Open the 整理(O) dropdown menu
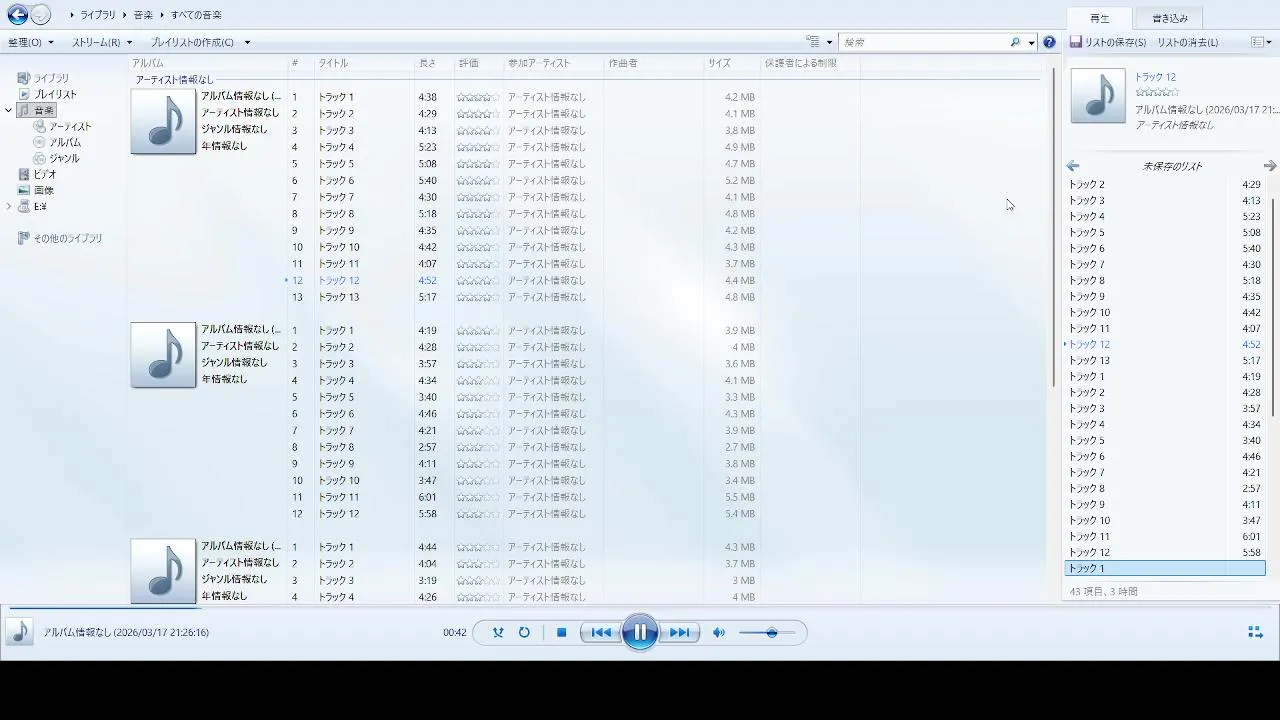1280x720 pixels. click(x=31, y=42)
